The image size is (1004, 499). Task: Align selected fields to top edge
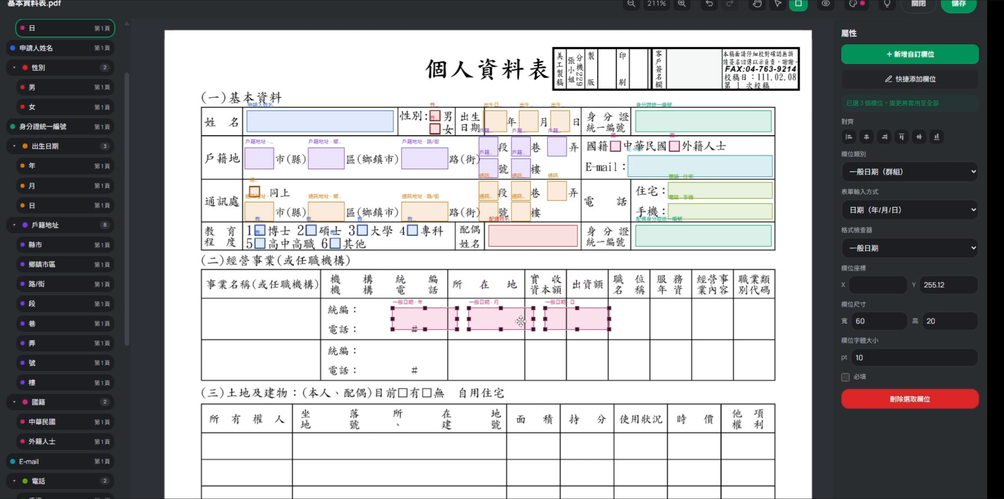click(902, 136)
